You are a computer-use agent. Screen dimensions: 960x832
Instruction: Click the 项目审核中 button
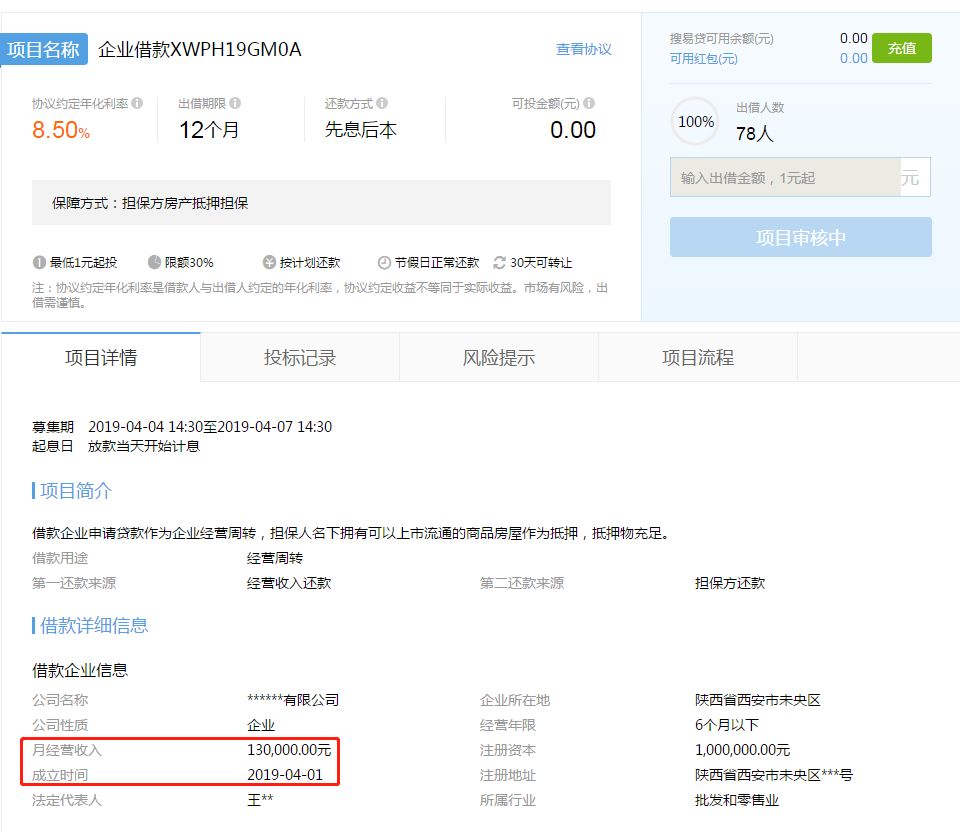tap(800, 237)
